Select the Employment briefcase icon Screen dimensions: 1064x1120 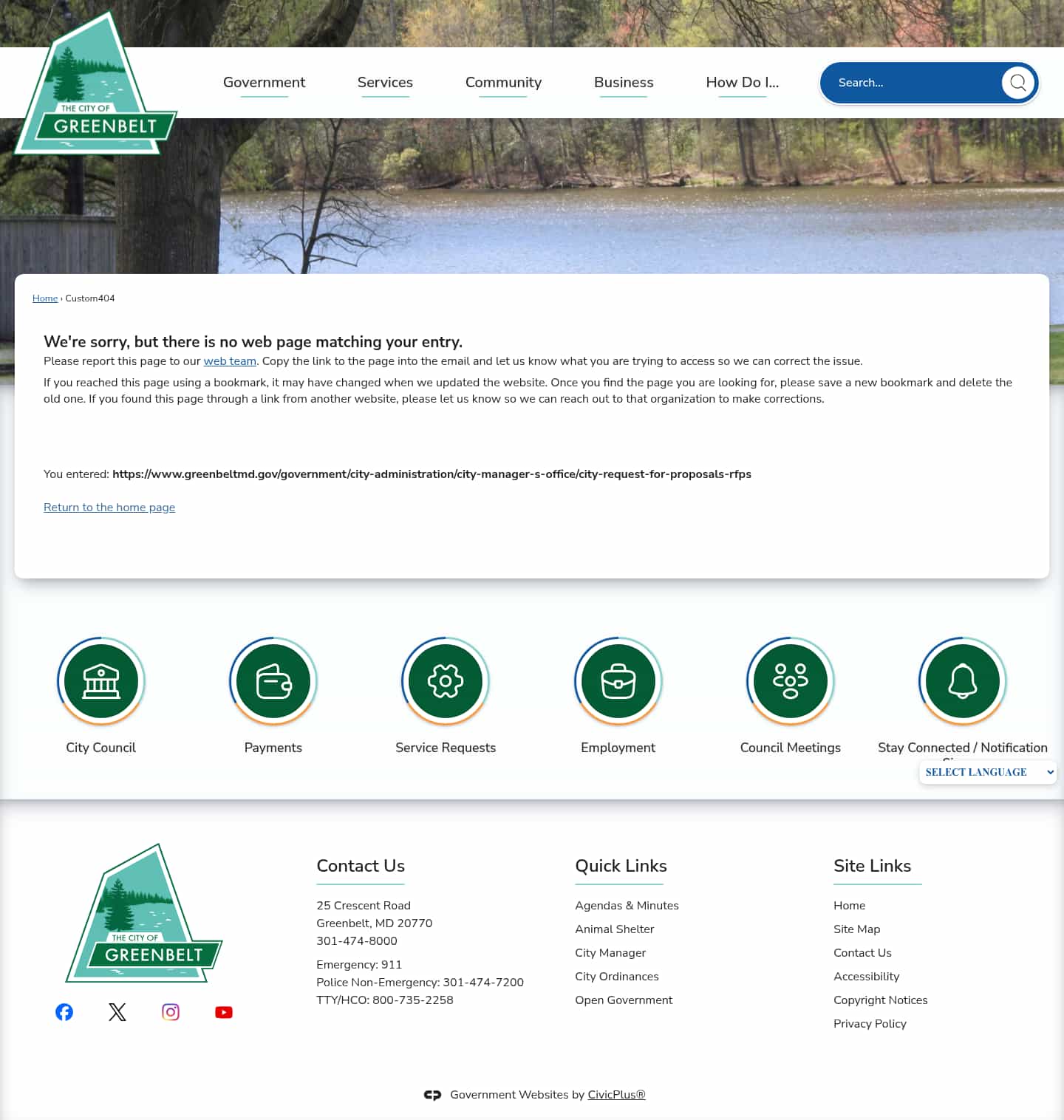coord(618,681)
